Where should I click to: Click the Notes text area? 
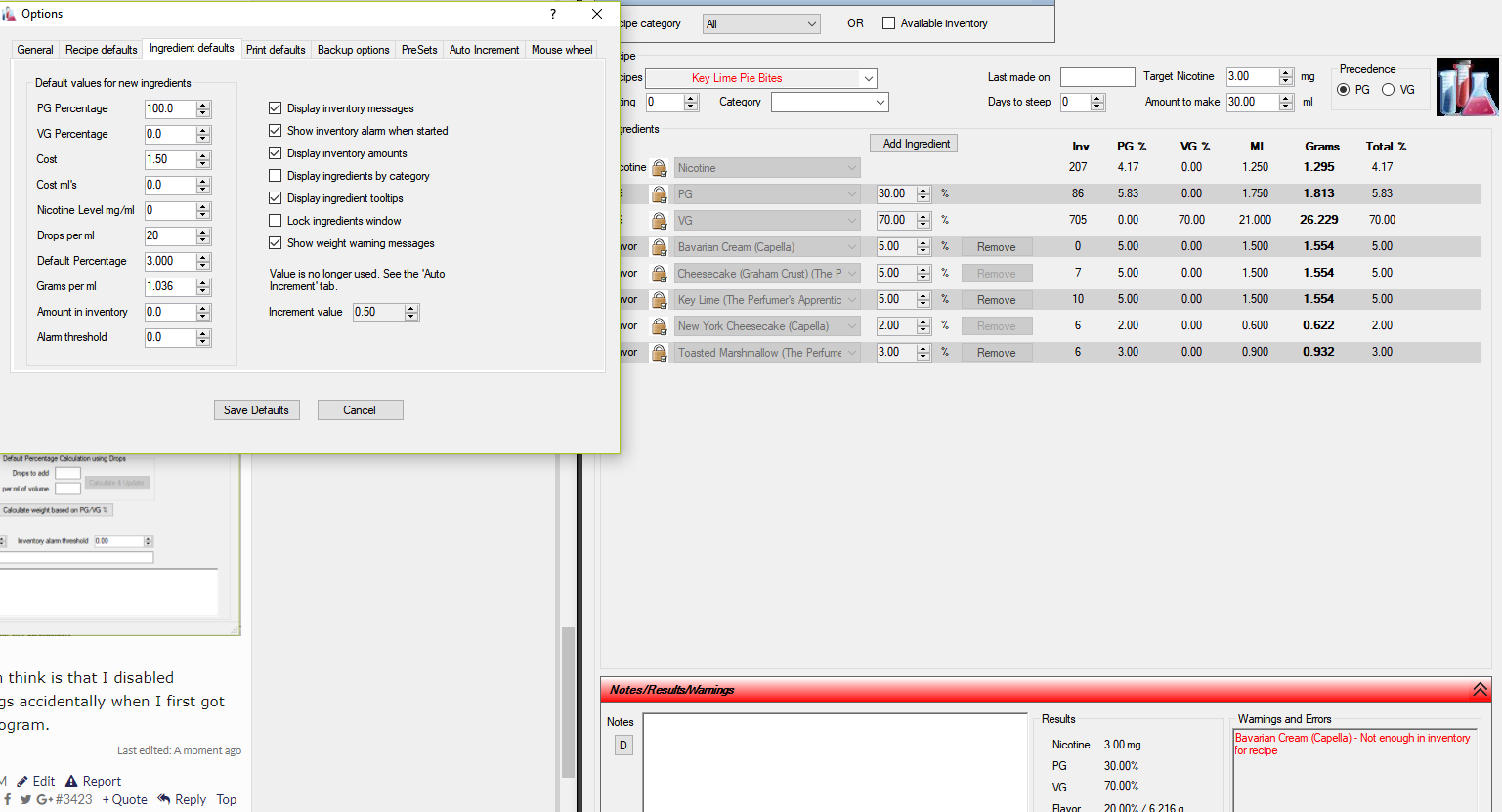tap(835, 763)
